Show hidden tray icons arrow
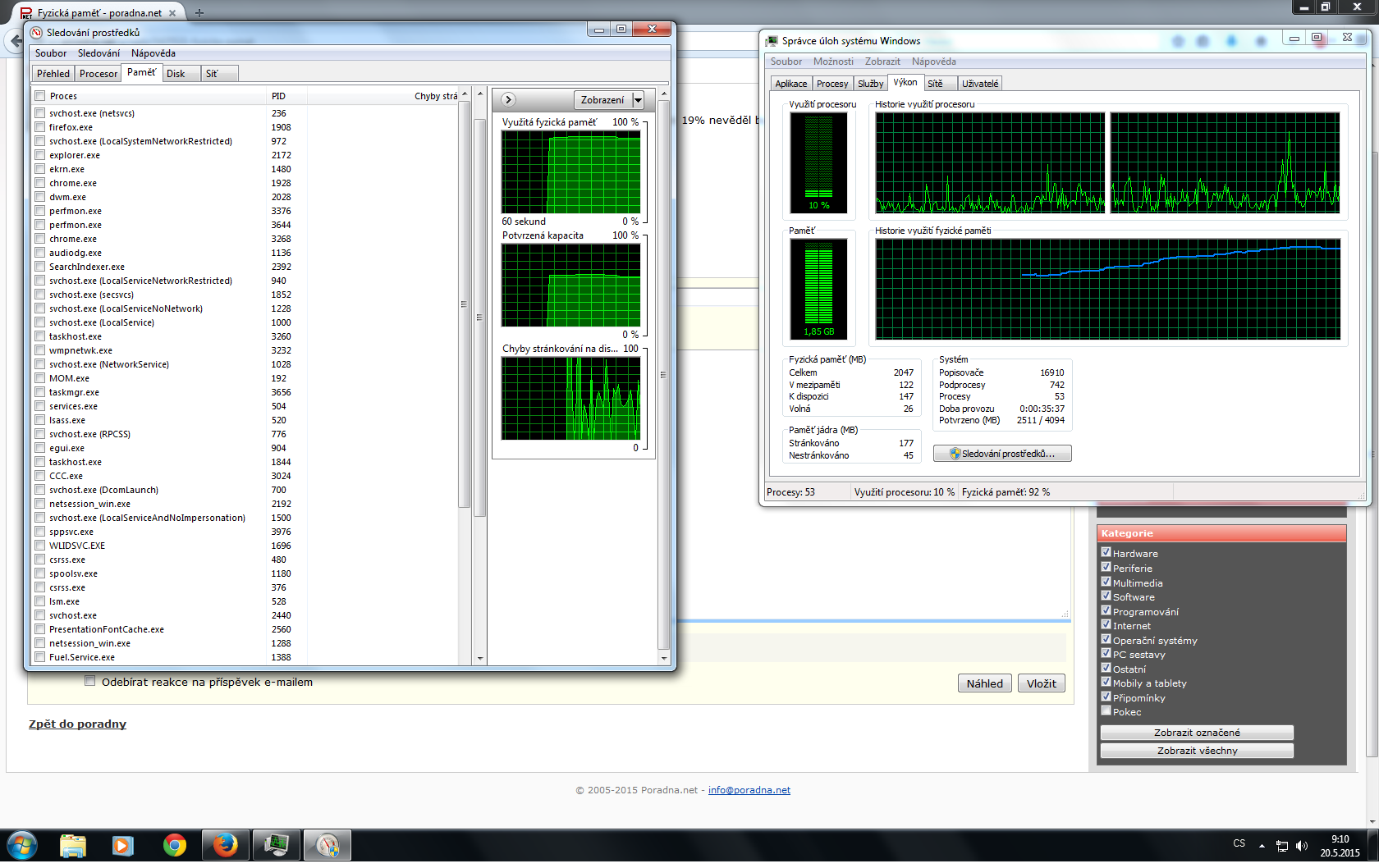Viewport: 1379px width, 868px height. tap(1262, 846)
